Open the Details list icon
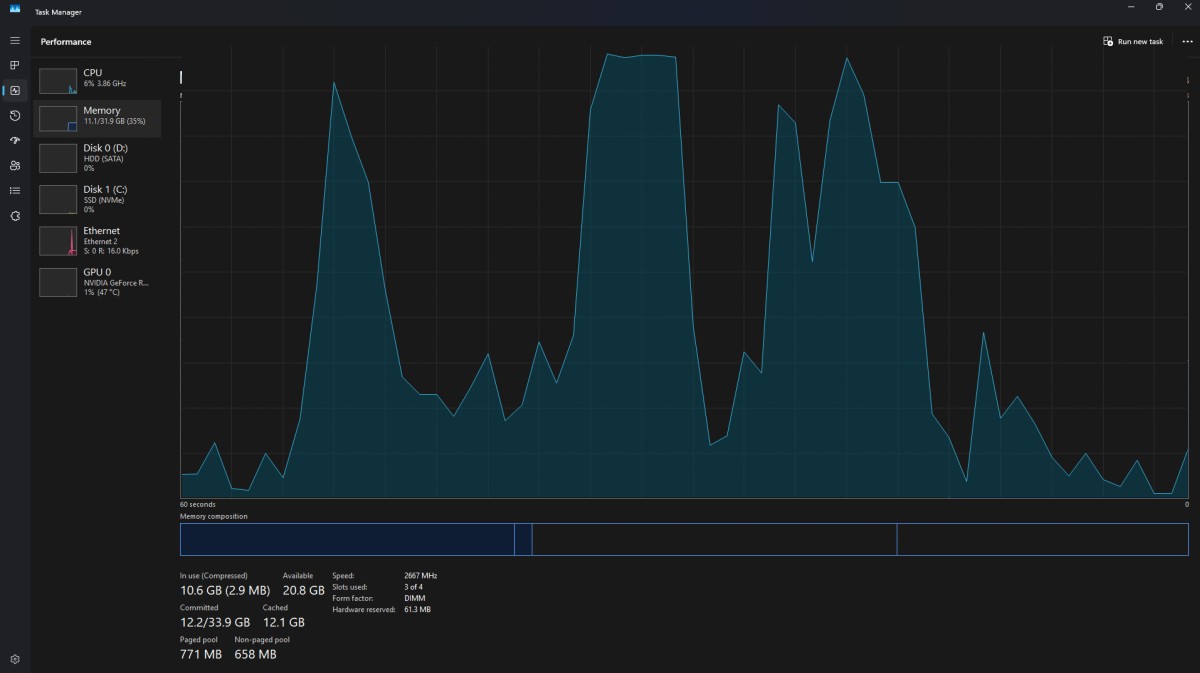This screenshot has height=673, width=1200. click(15, 190)
